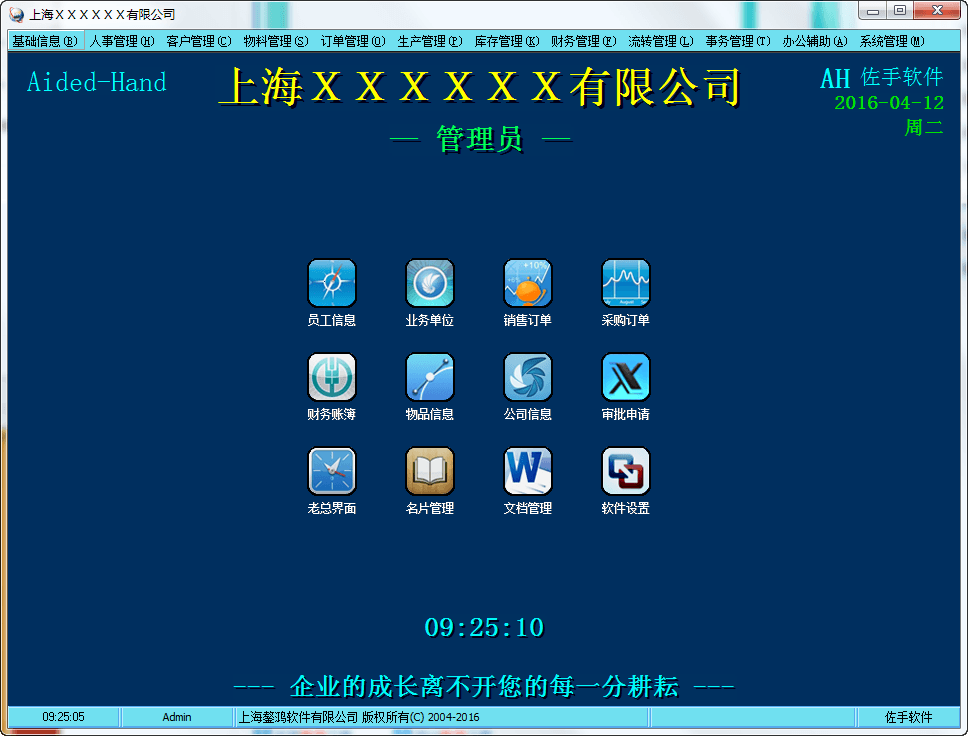Image resolution: width=968 pixels, height=736 pixels.
Task: Open the 软件设置 icon
Action: pos(625,471)
